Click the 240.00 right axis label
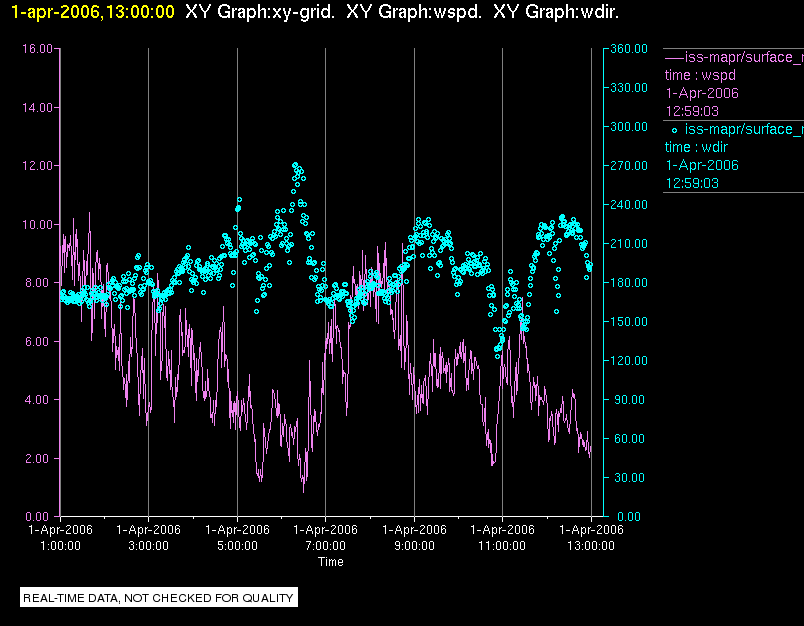 tap(629, 205)
